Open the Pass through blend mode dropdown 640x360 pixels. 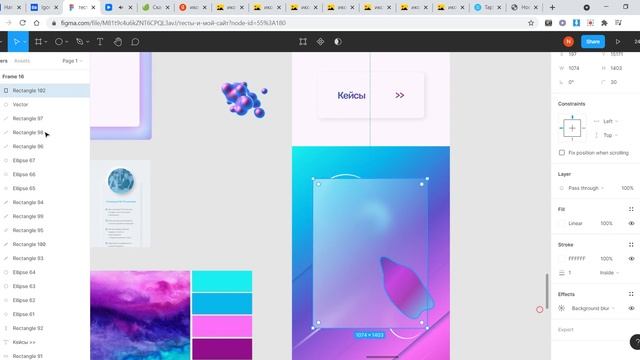[586, 188]
